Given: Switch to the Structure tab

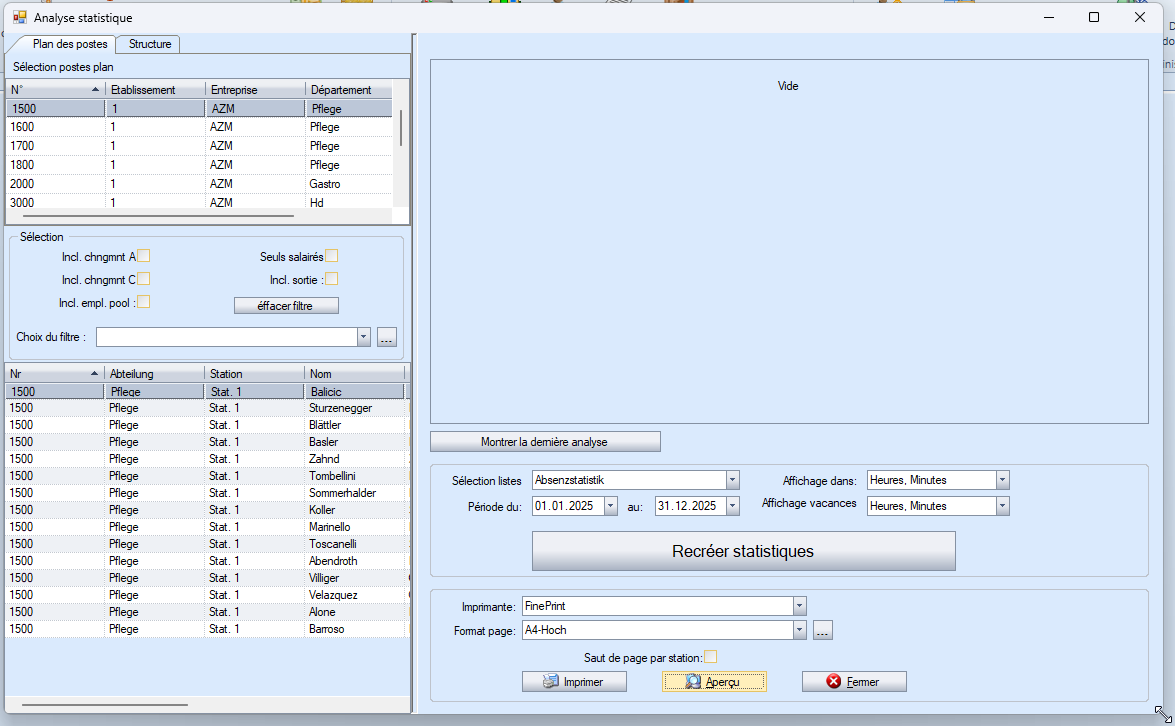Looking at the screenshot, I should pyautogui.click(x=149, y=44).
